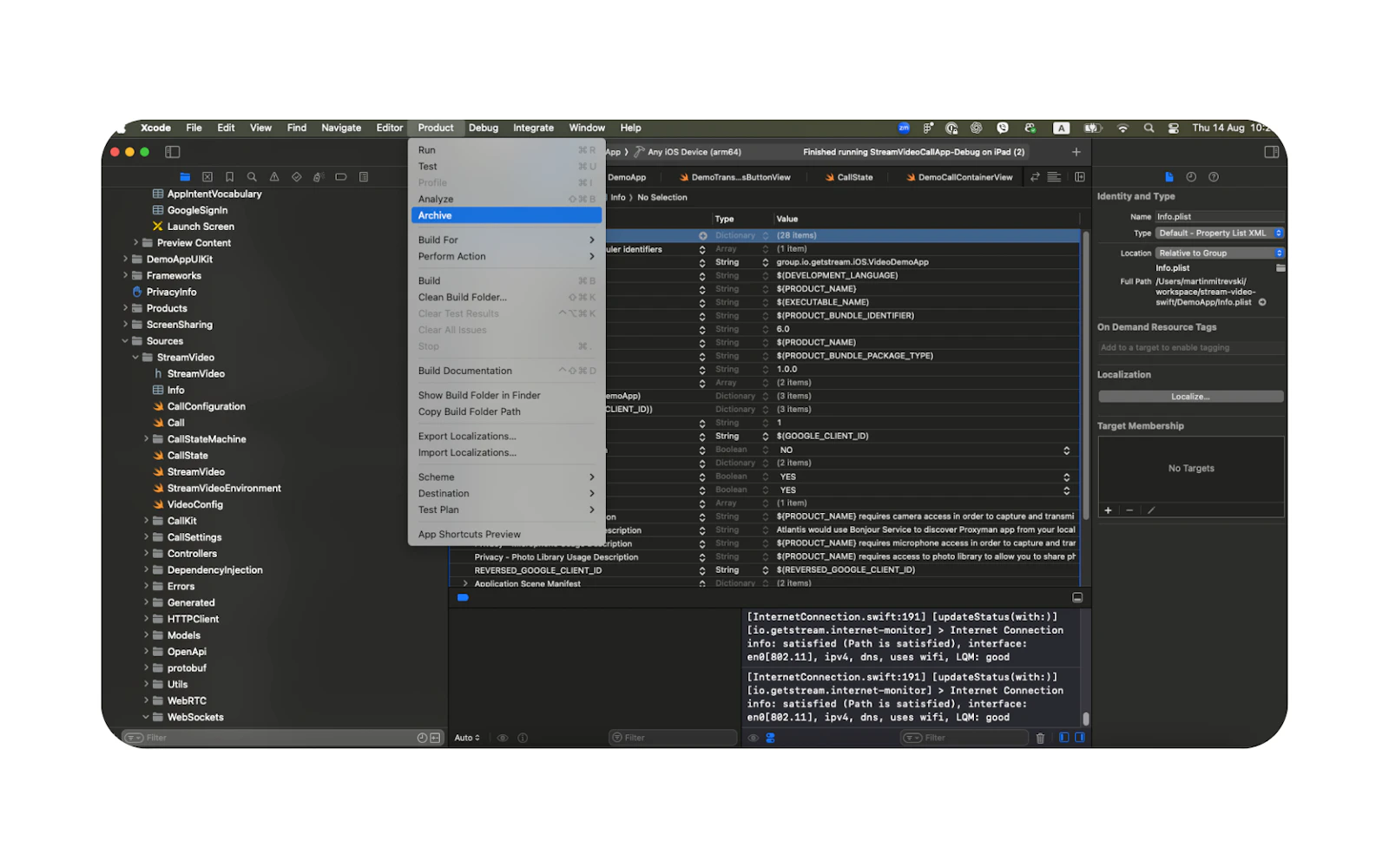
Task: Show the Quick Help inspector icon
Action: pos(1214,177)
